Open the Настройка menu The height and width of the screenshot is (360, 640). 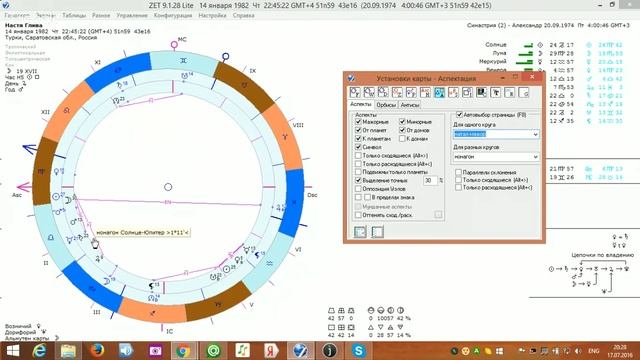point(212,16)
